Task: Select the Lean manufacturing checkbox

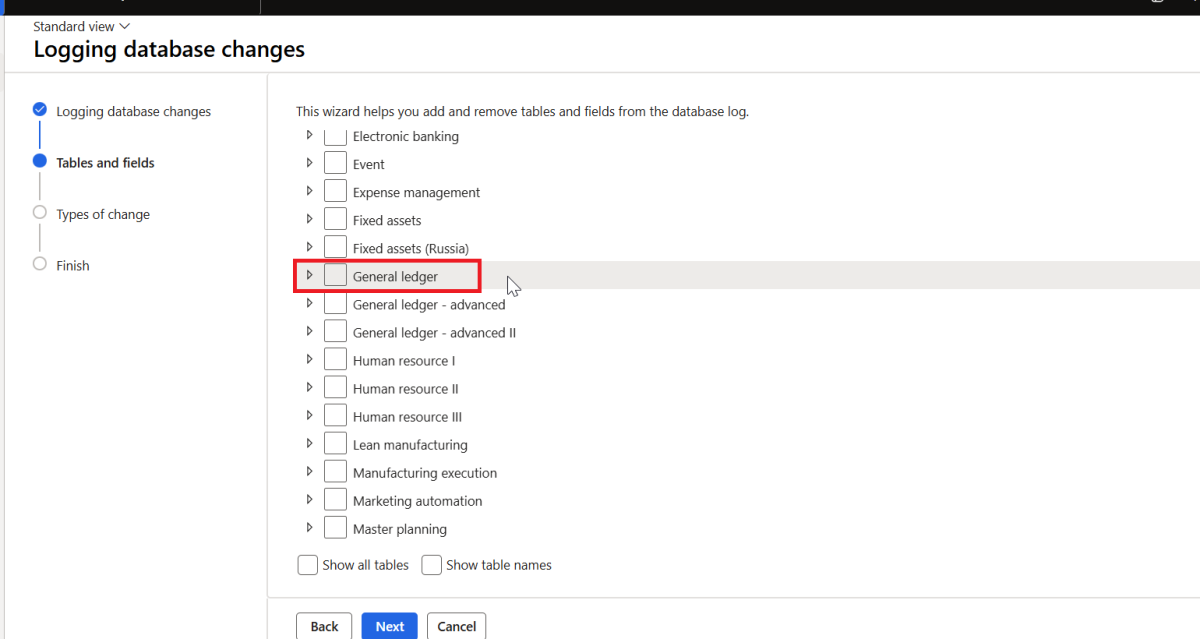Action: 335,444
